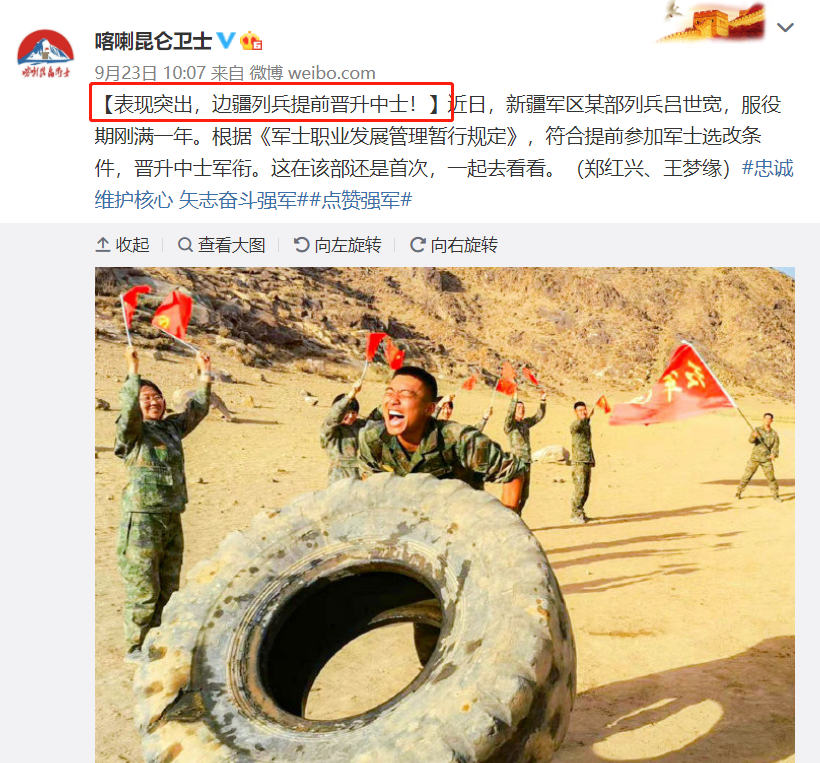The image size is (820, 763).
Task: Rotate the image left with 向左旋转
Action: tap(338, 244)
